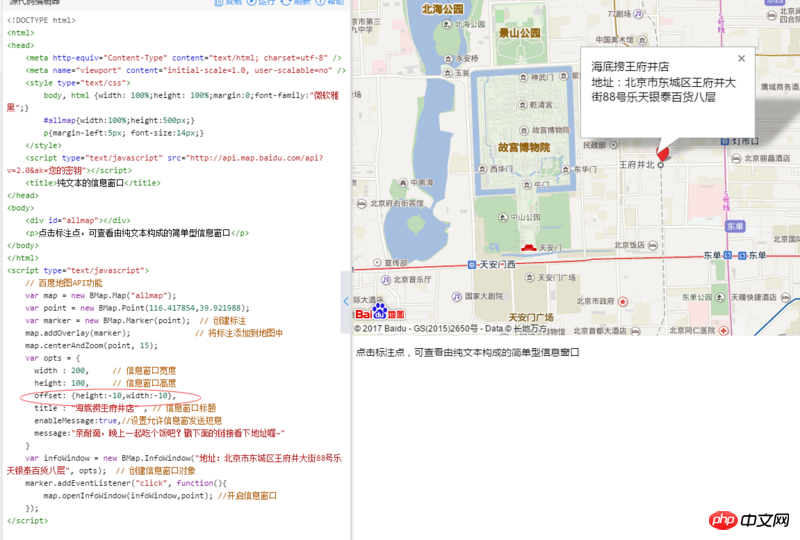Screen dimensions: 800x540
Task: Select the 民政部 POI marker
Action: point(614,145)
